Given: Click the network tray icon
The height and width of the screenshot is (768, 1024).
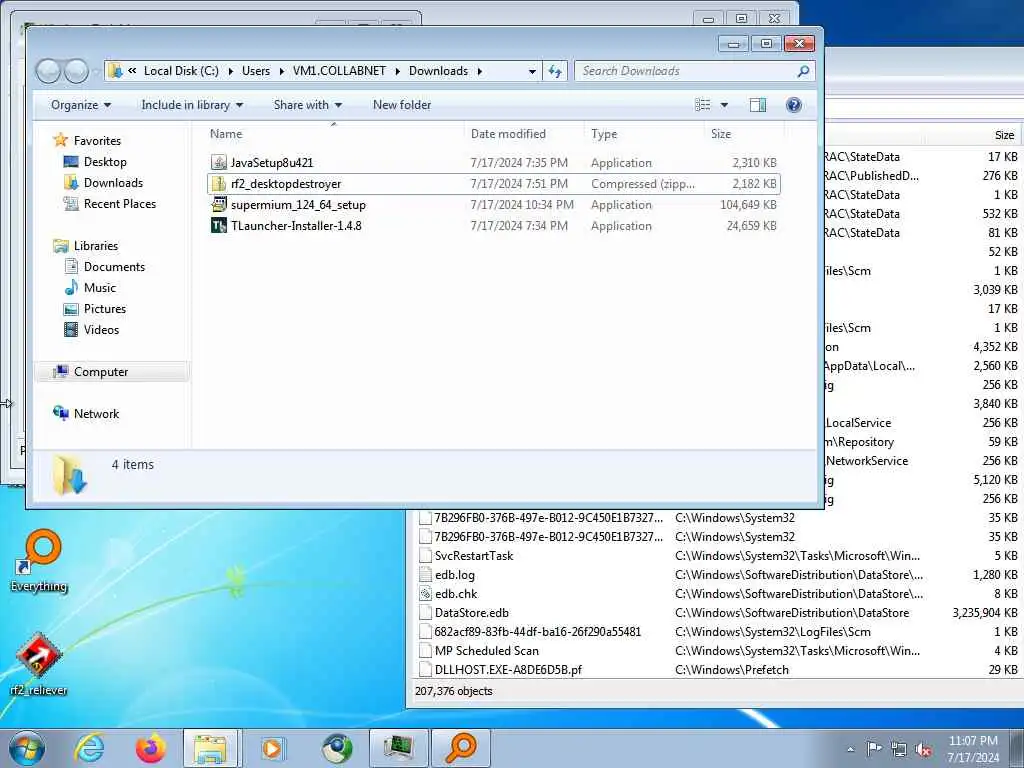Looking at the screenshot, I should 899,749.
